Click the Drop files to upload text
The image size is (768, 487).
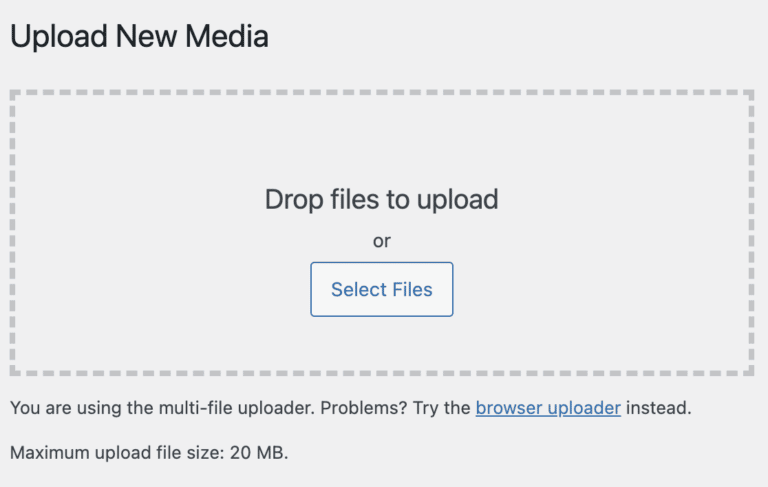pos(381,199)
